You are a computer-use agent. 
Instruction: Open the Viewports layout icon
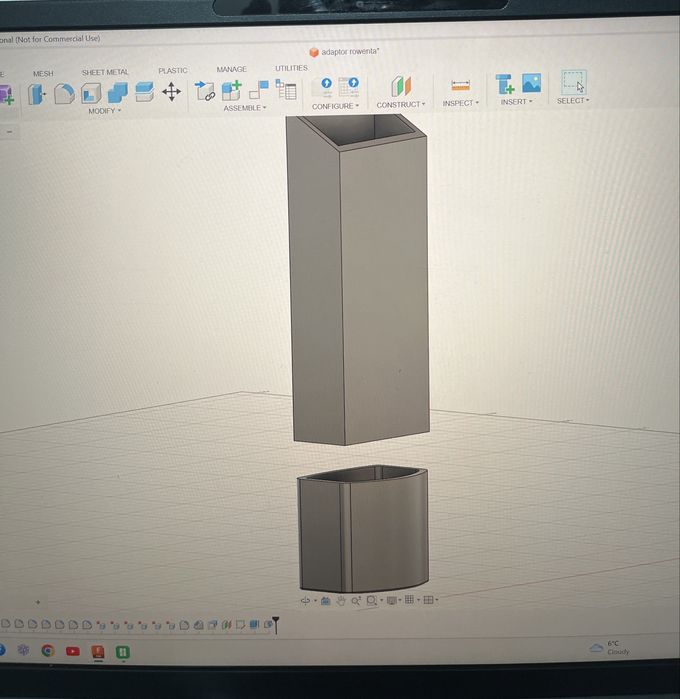tap(428, 600)
